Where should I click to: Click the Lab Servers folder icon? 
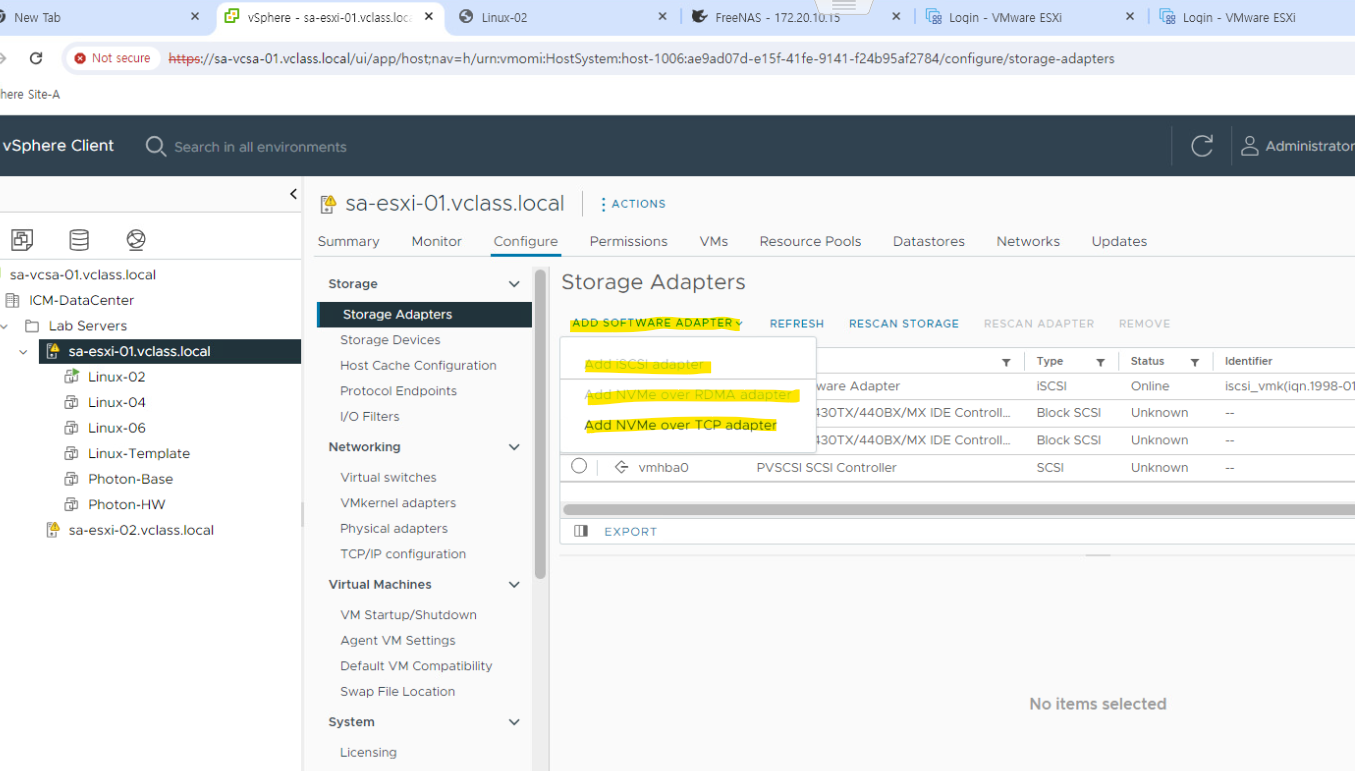32,326
